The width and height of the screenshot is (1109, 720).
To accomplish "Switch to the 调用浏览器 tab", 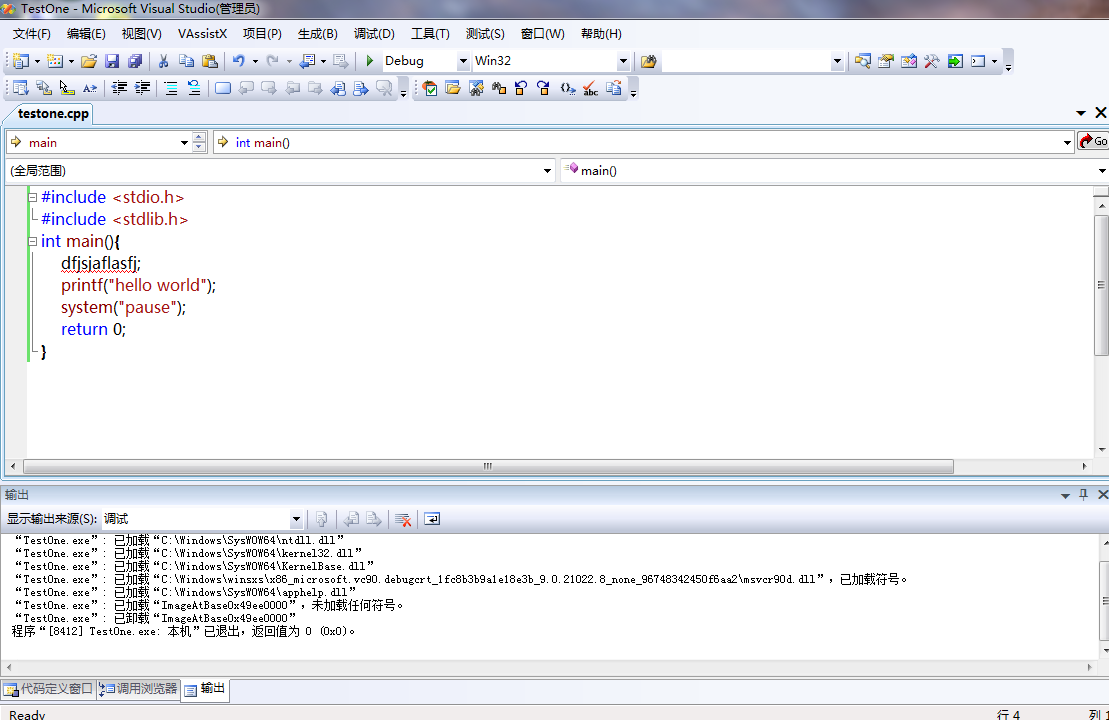I will point(139,689).
